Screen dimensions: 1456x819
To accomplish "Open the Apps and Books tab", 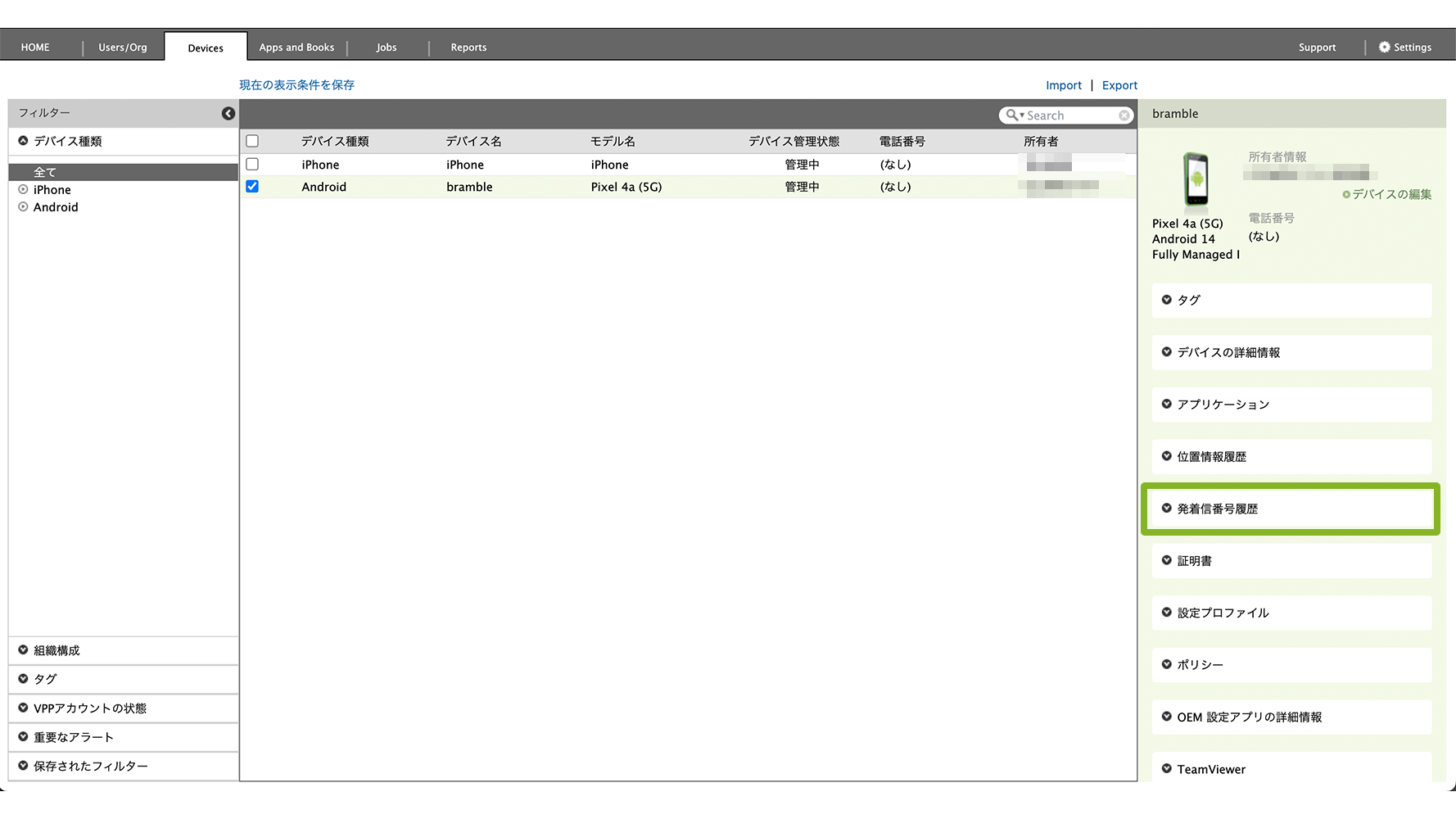I will tap(296, 48).
